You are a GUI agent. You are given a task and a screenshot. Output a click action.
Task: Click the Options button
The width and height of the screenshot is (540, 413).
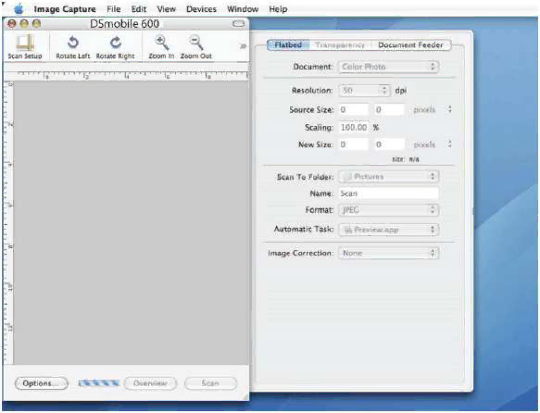tap(41, 383)
